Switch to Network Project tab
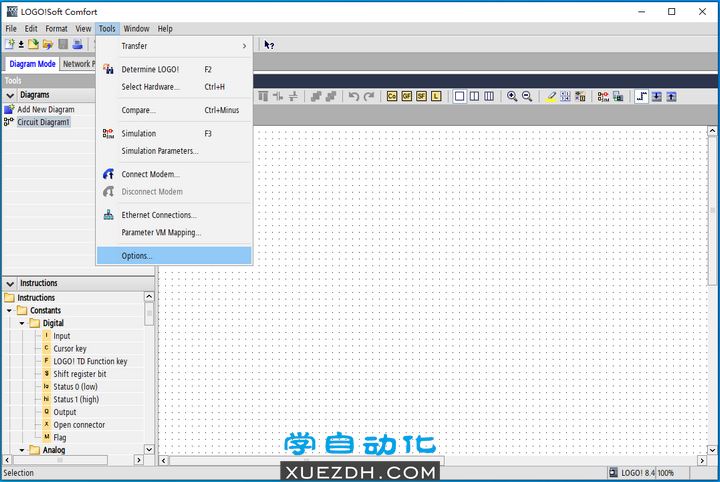The height and width of the screenshot is (482, 720). 78,64
